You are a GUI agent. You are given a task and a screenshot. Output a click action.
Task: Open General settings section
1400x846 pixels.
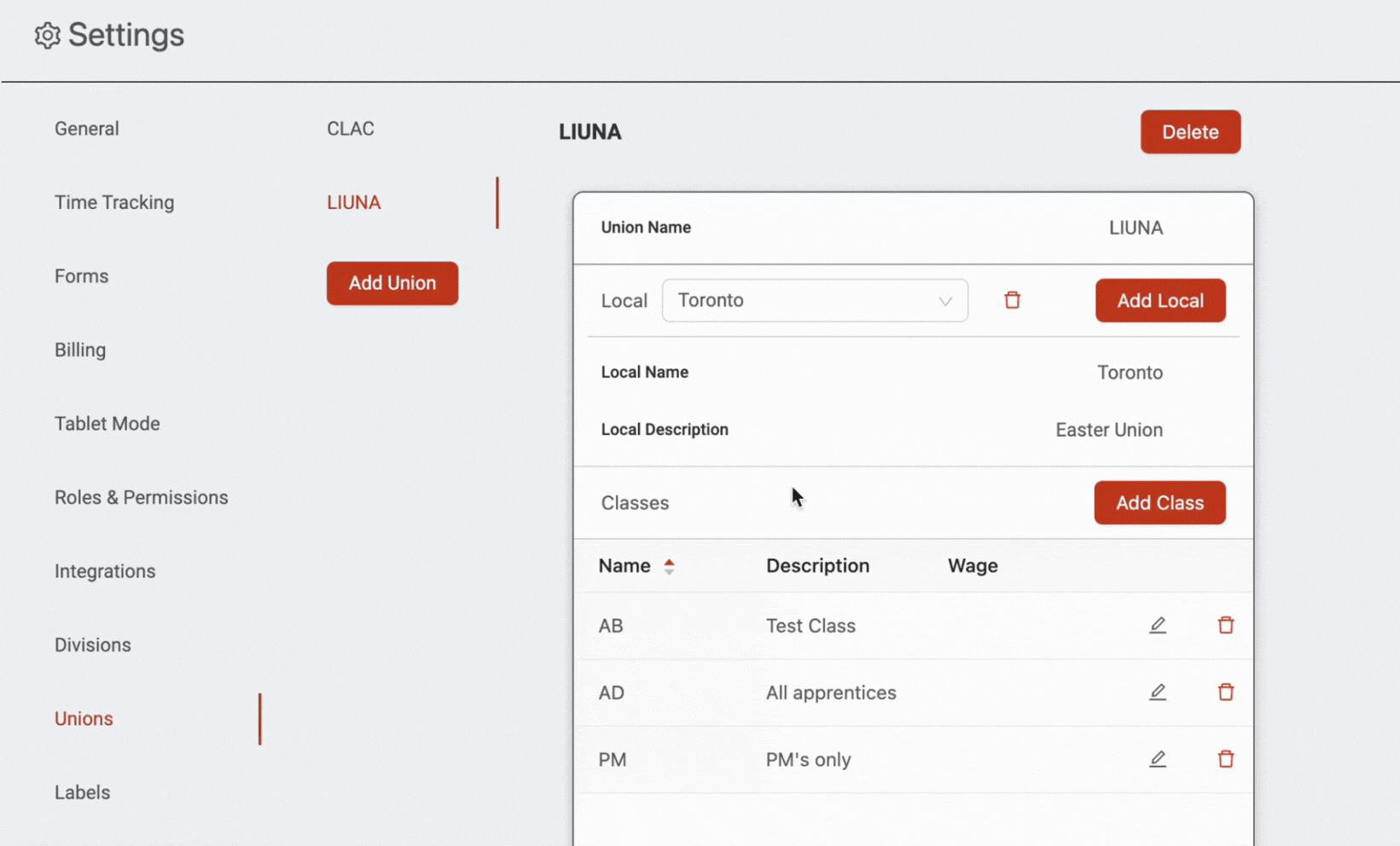[x=87, y=129]
